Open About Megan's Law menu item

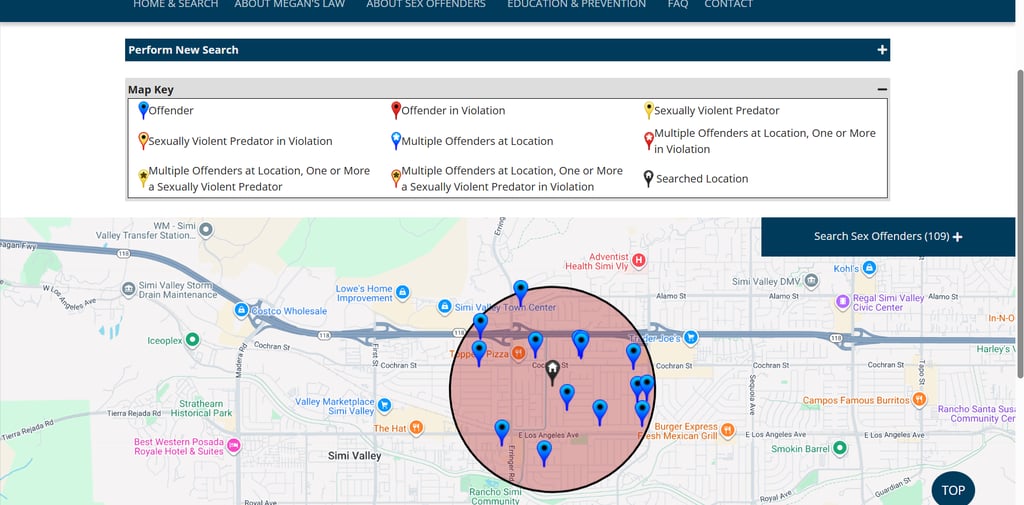[289, 5]
